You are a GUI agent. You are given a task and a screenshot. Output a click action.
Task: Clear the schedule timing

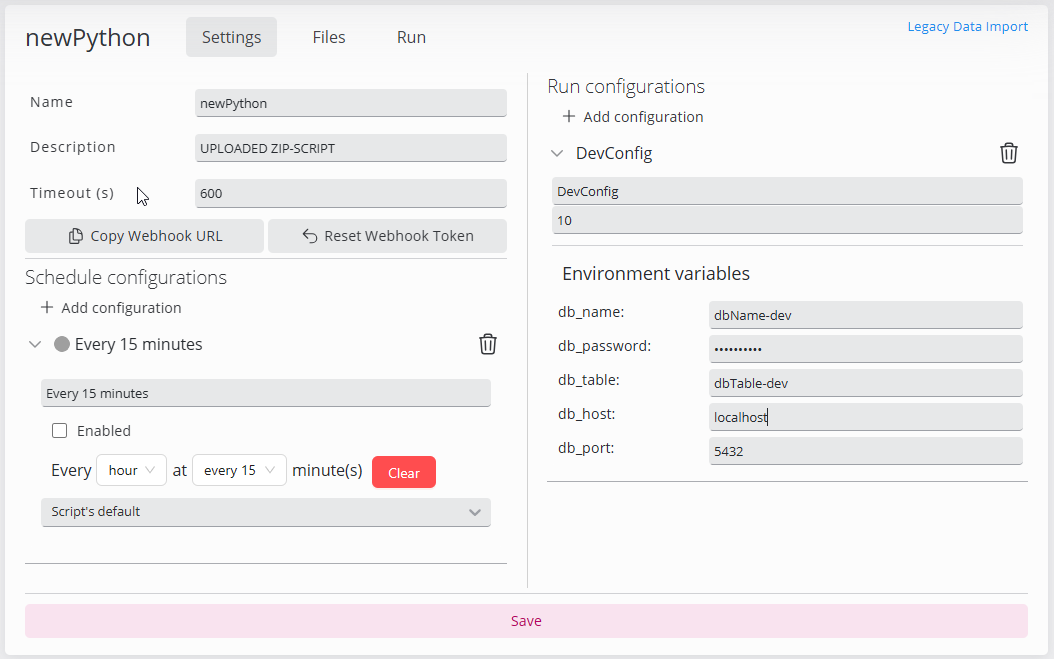[403, 473]
